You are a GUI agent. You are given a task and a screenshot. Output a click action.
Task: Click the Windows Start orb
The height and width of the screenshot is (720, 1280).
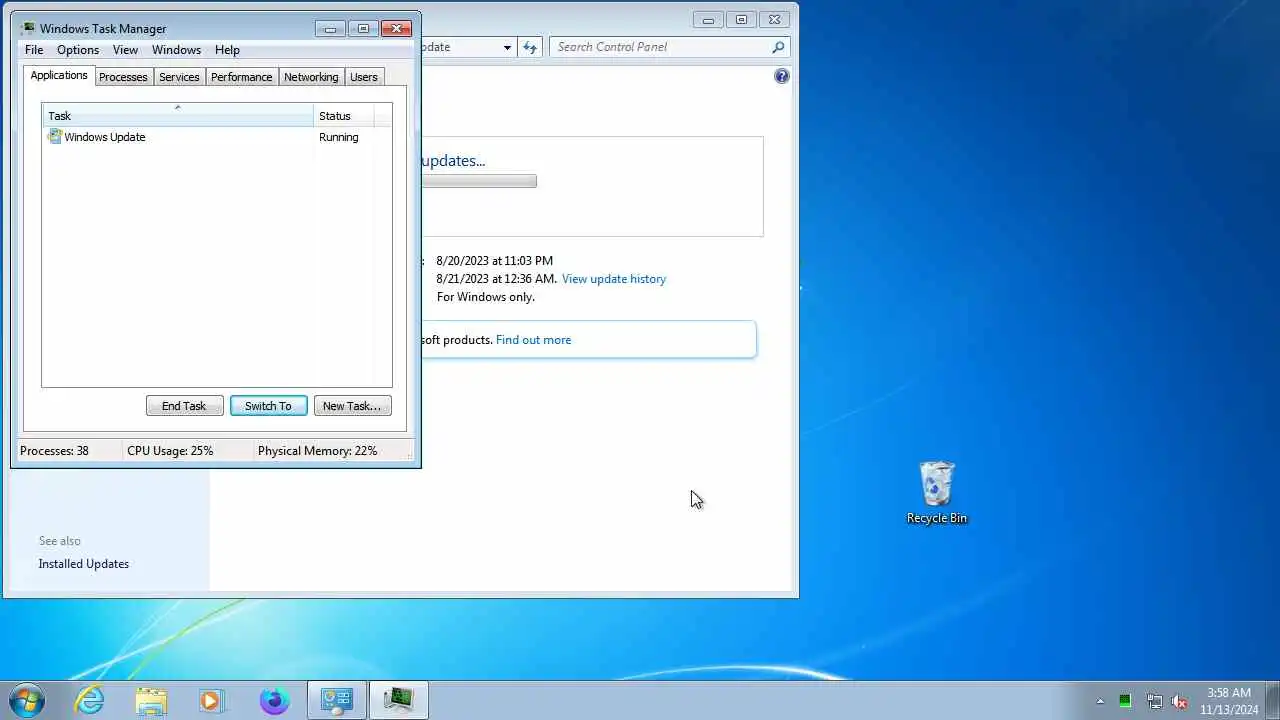(26, 700)
